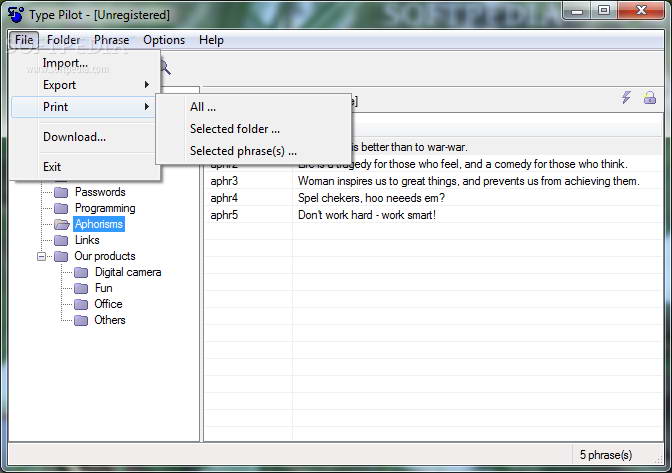Viewport: 672px width, 473px height.
Task: Open the File menu
Action: (24, 40)
